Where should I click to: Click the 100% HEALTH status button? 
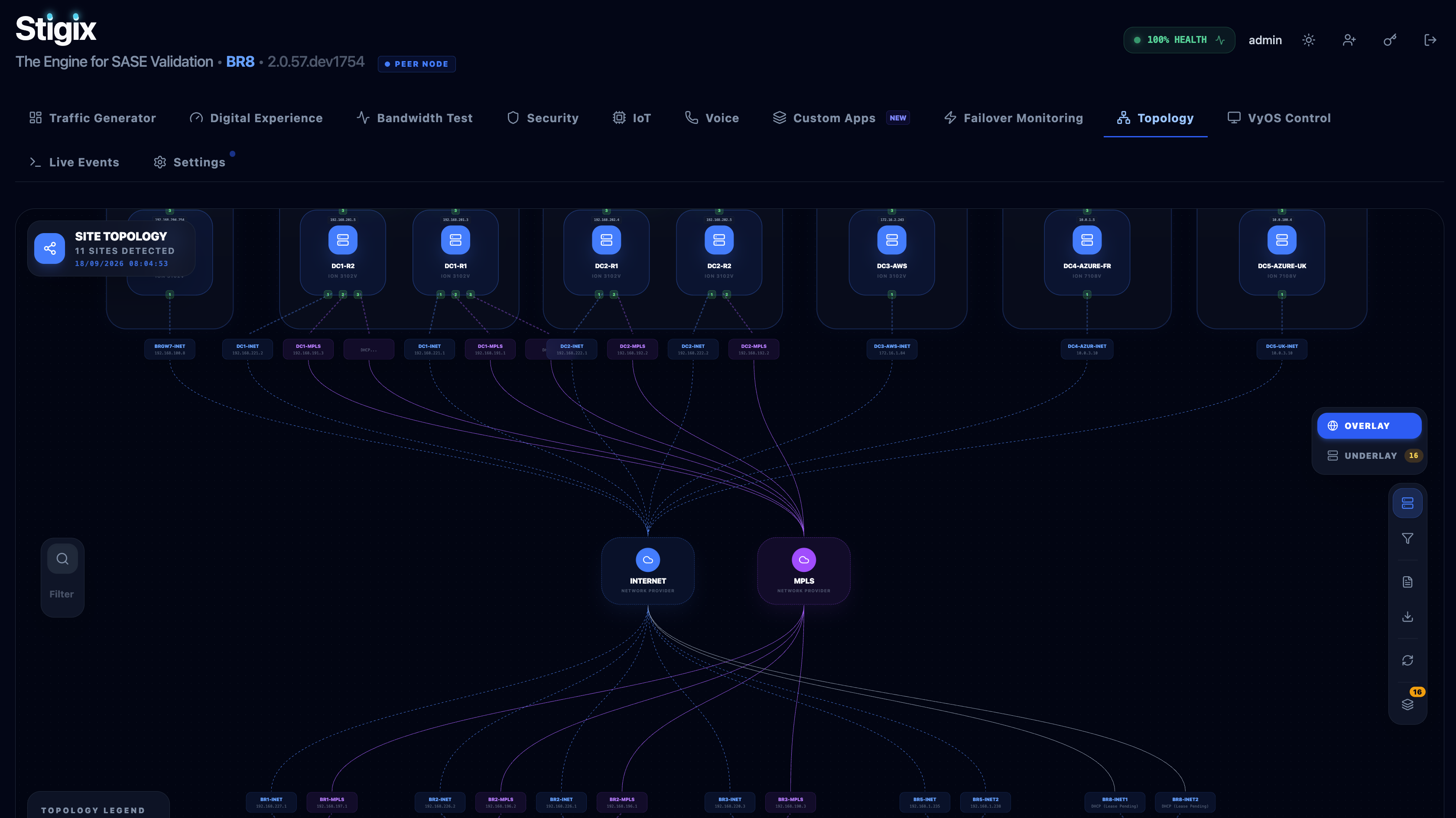1179,40
